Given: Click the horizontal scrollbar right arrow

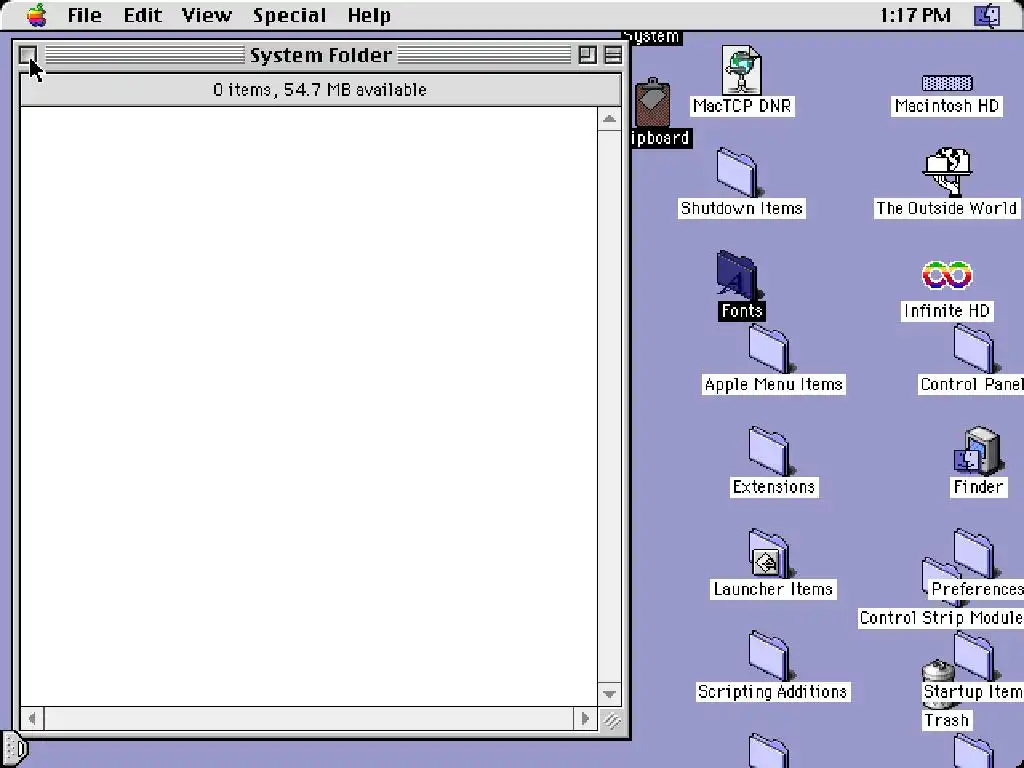Looking at the screenshot, I should (x=585, y=719).
